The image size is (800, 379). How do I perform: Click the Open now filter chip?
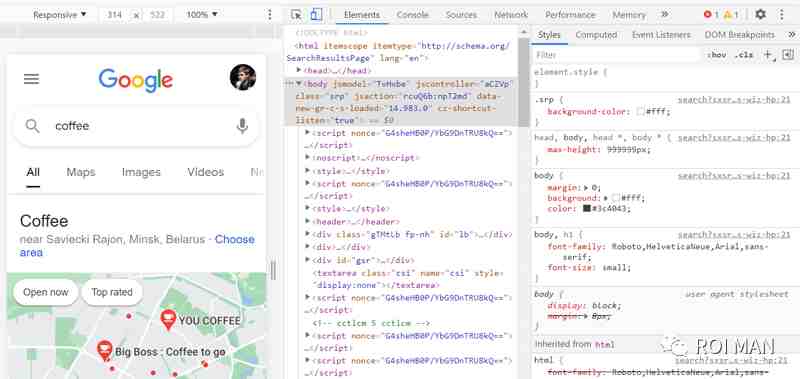click(46, 292)
